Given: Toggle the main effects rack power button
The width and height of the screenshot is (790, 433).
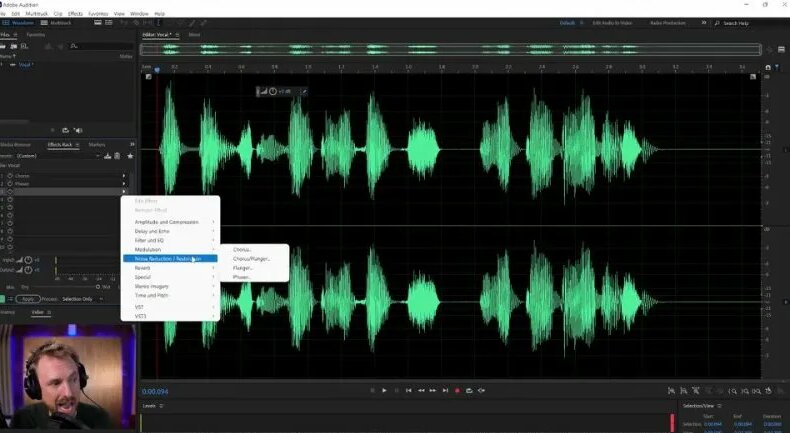Looking at the screenshot, I should (x=2, y=299).
